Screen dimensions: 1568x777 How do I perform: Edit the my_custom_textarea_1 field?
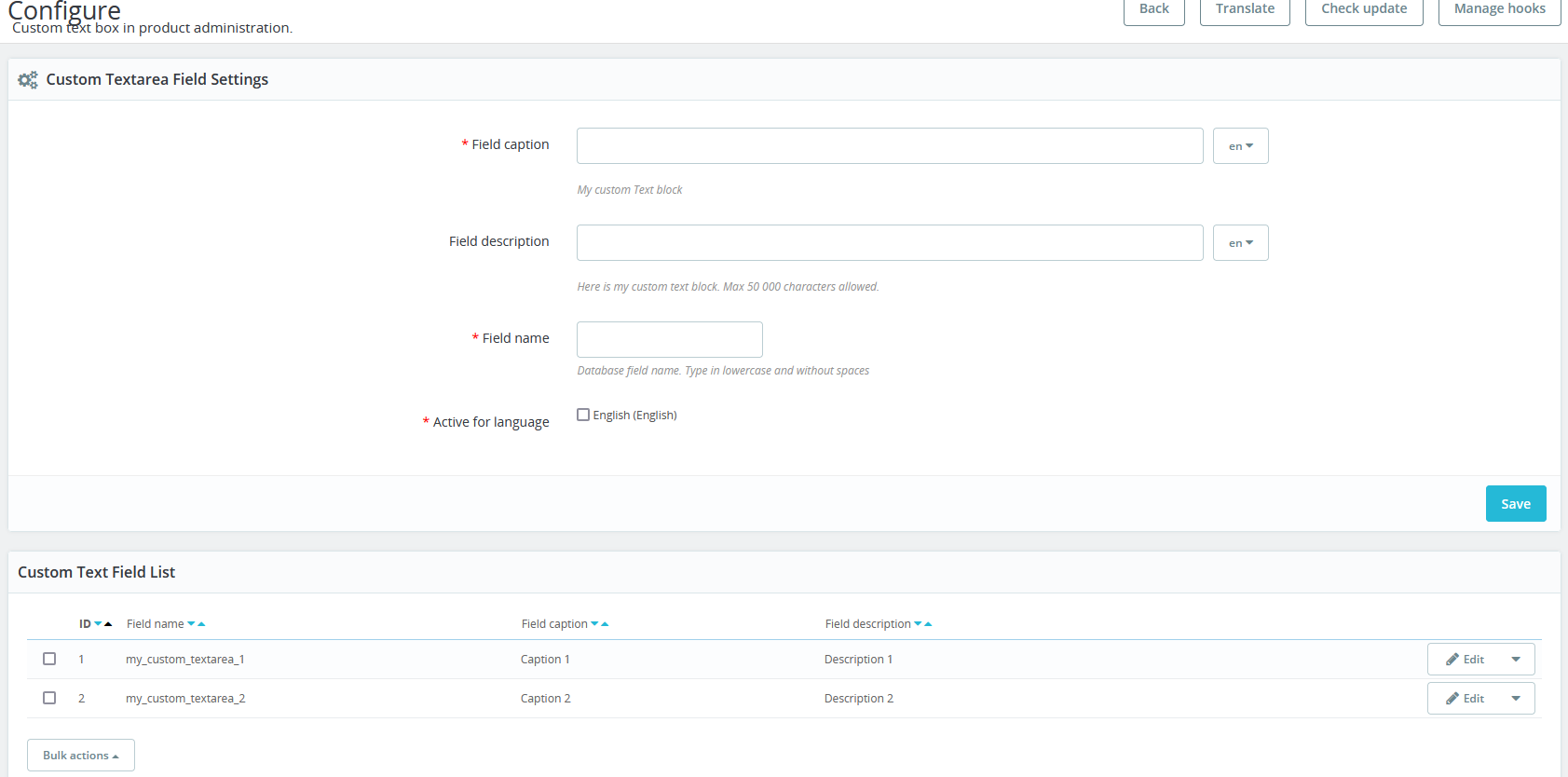point(1465,660)
